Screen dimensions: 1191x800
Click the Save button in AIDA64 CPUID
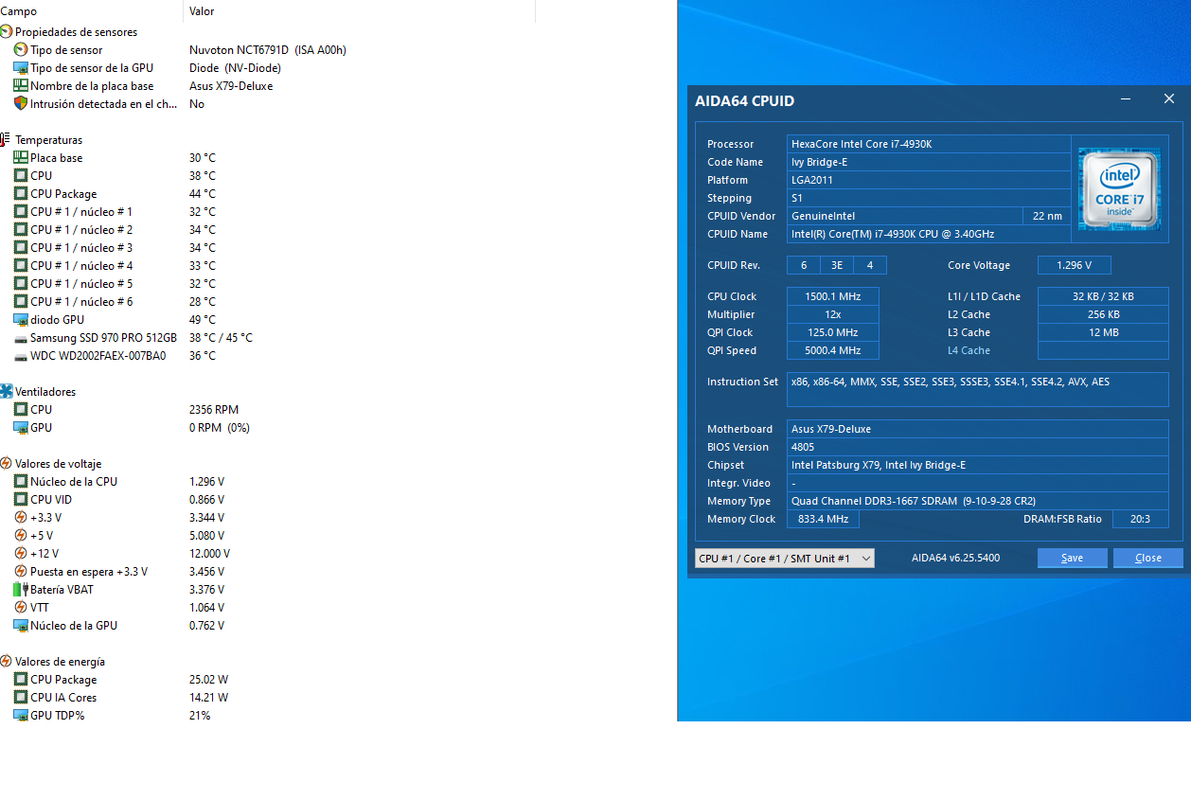coord(1072,558)
